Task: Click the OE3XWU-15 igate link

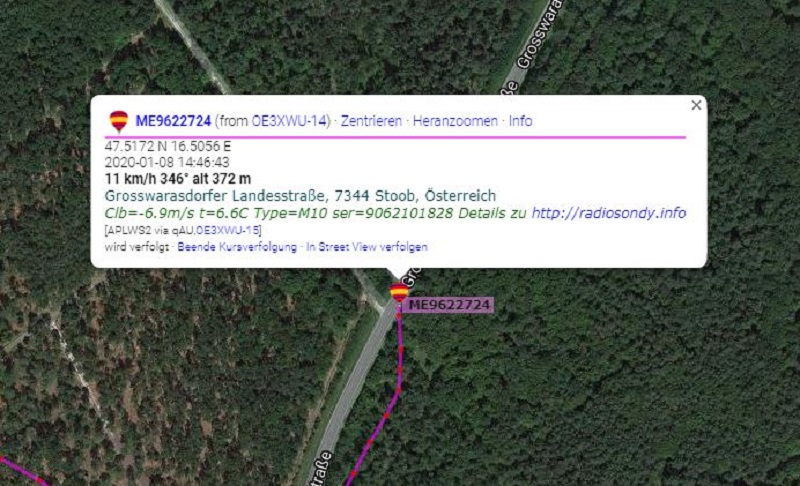Action: [228, 230]
